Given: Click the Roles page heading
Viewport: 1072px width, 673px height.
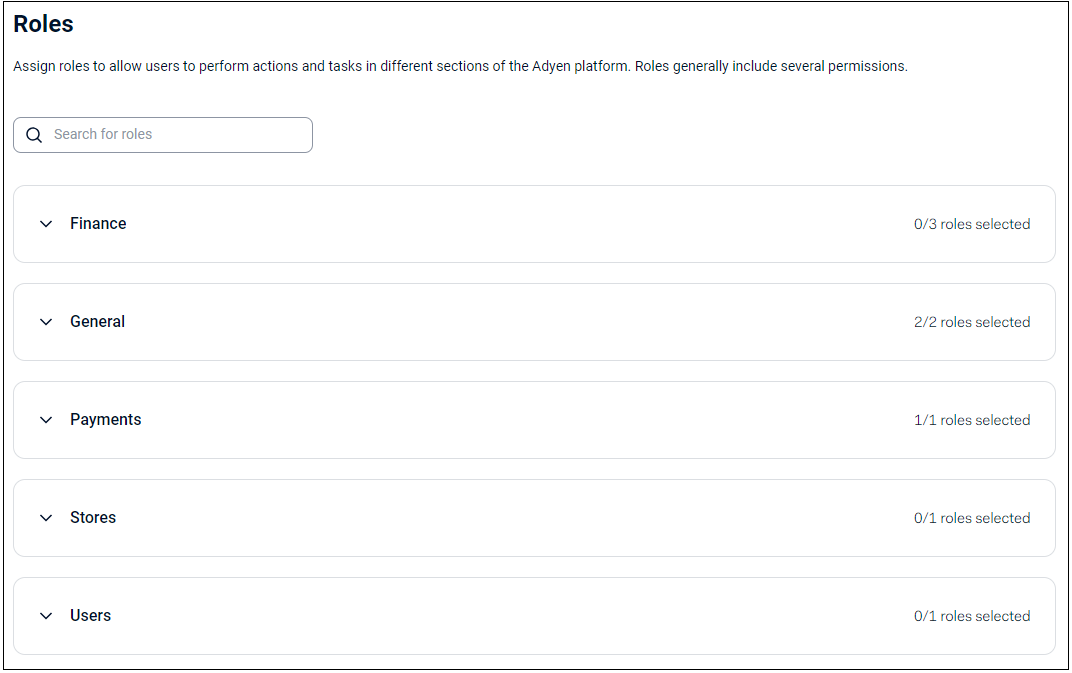Looking at the screenshot, I should 43,24.
